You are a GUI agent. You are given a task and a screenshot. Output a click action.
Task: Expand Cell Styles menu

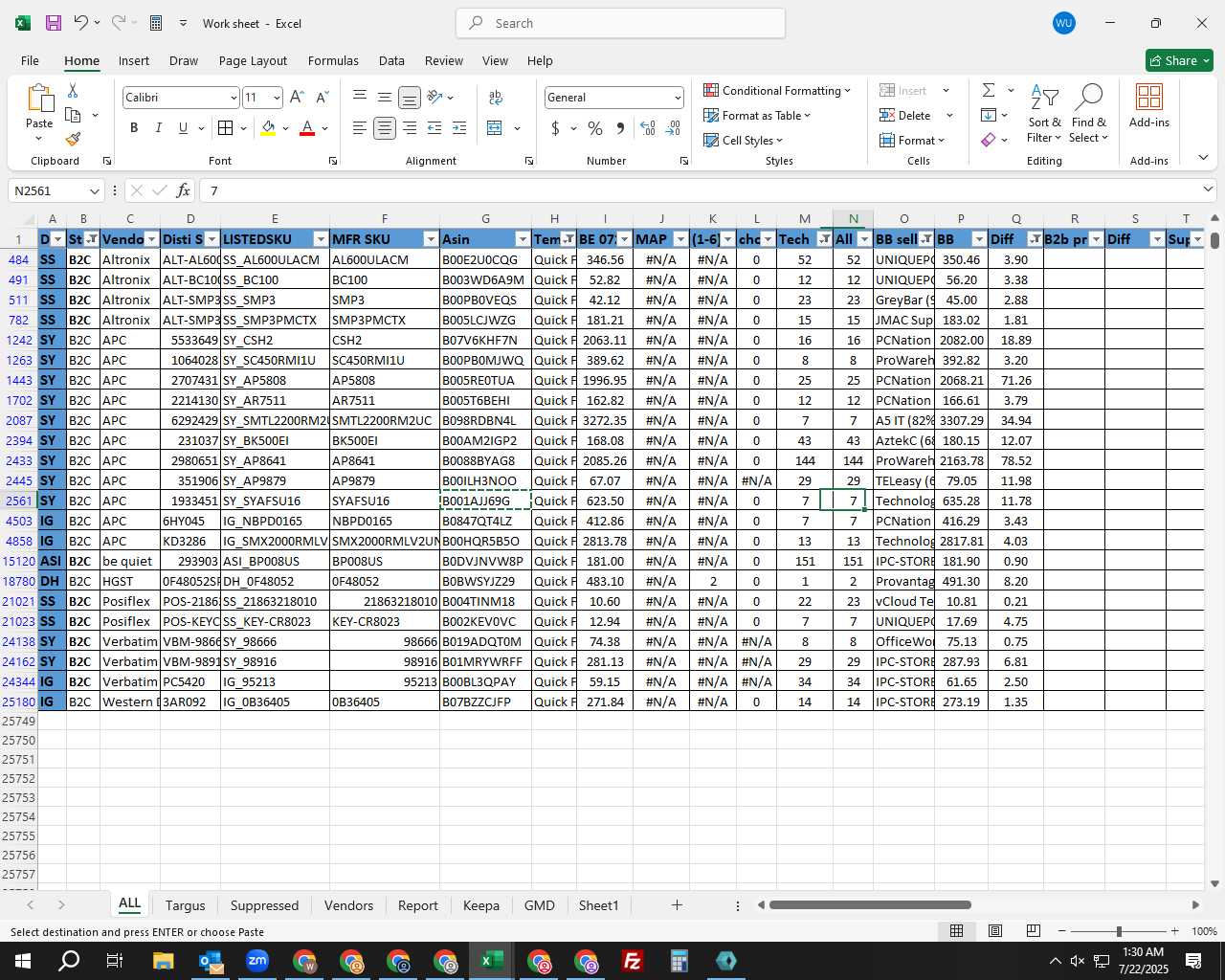[x=743, y=140]
